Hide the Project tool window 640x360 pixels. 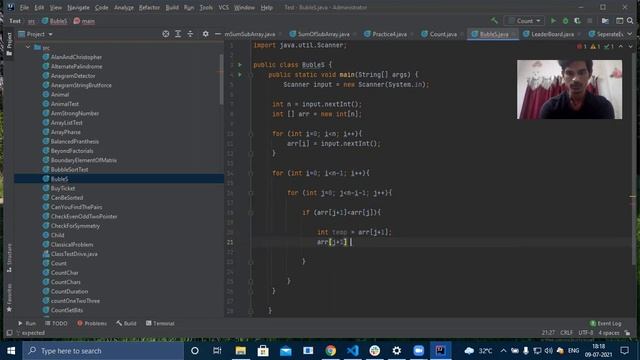[x=218, y=34]
